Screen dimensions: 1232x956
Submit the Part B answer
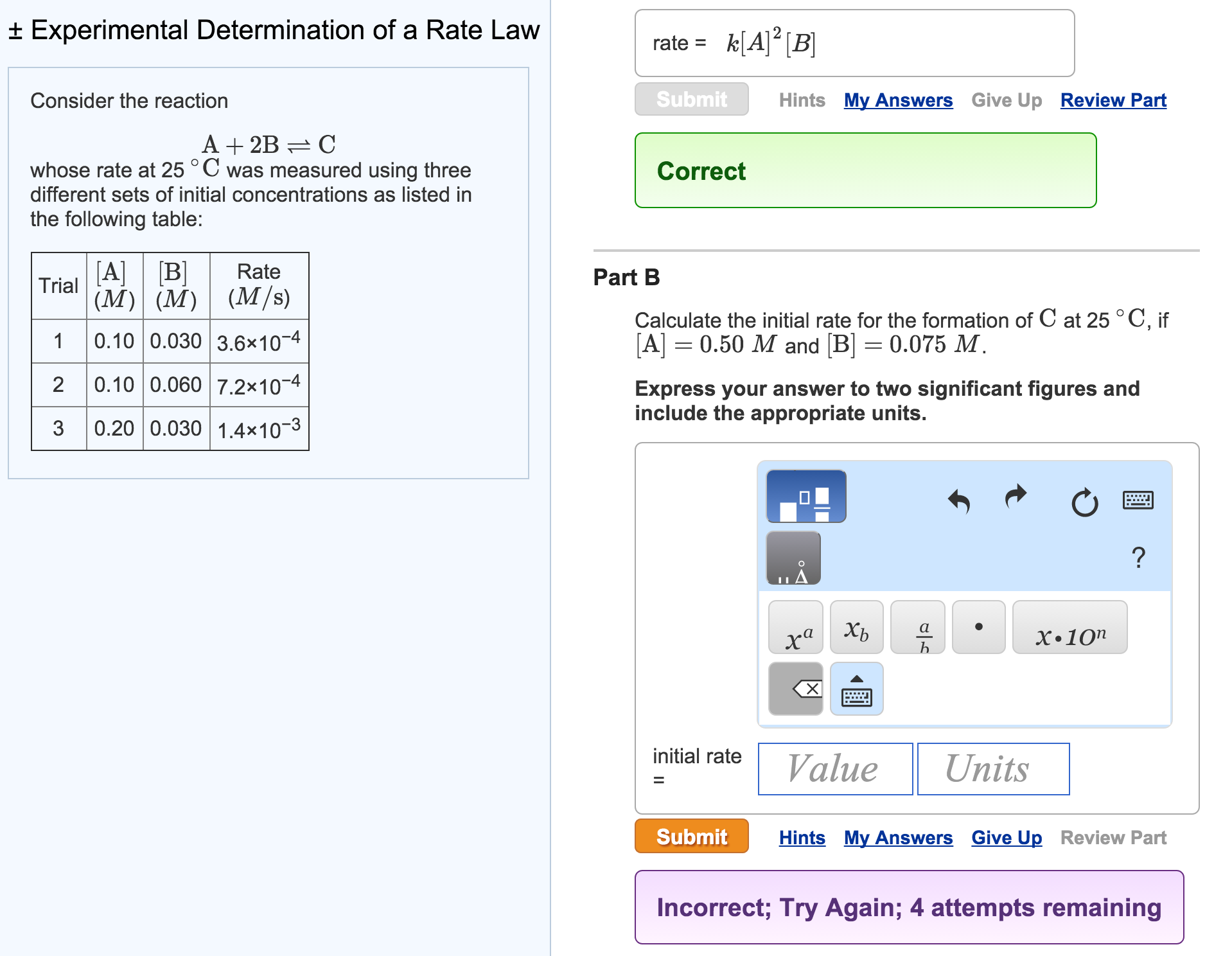(x=691, y=836)
